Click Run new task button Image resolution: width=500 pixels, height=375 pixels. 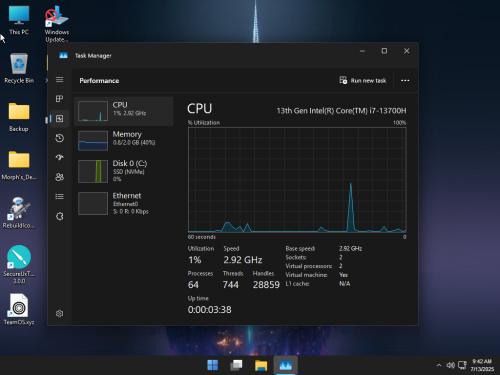(363, 80)
